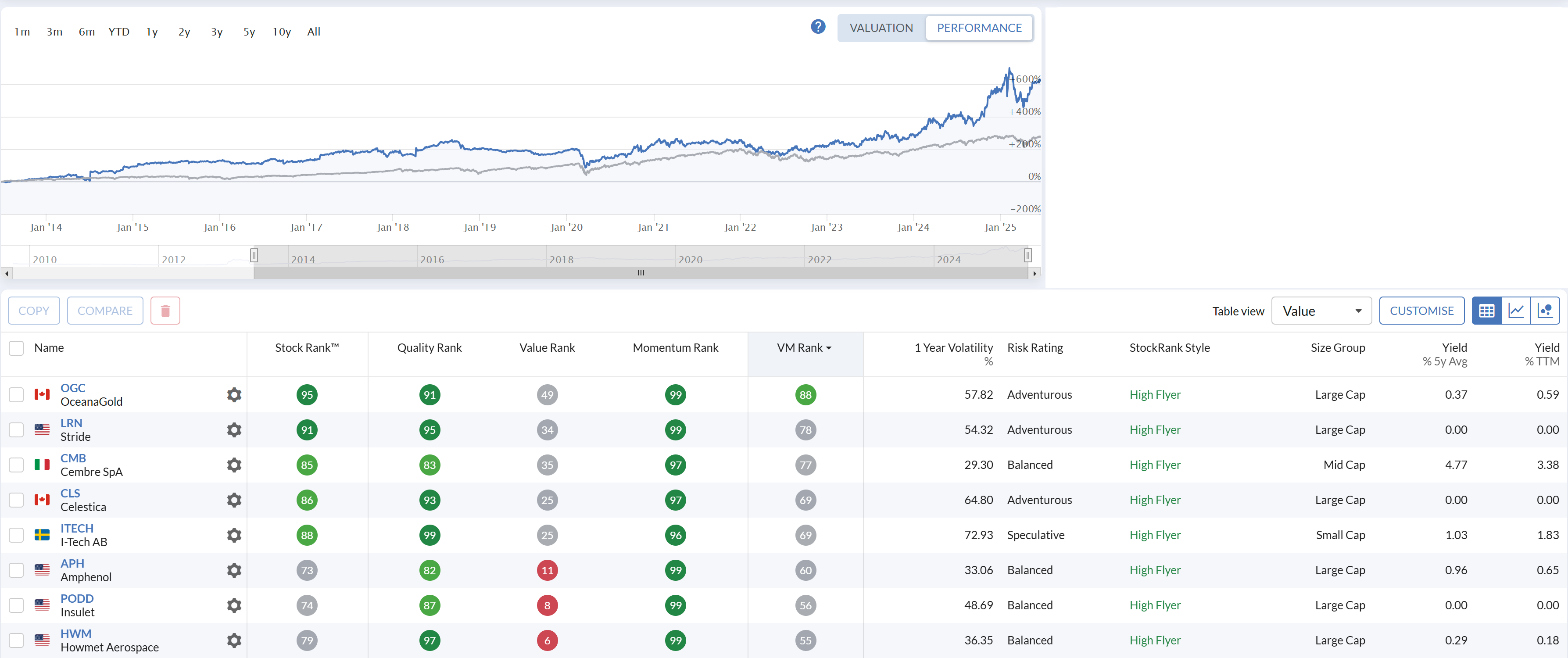
Task: Select the All chart time range
Action: coord(314,32)
